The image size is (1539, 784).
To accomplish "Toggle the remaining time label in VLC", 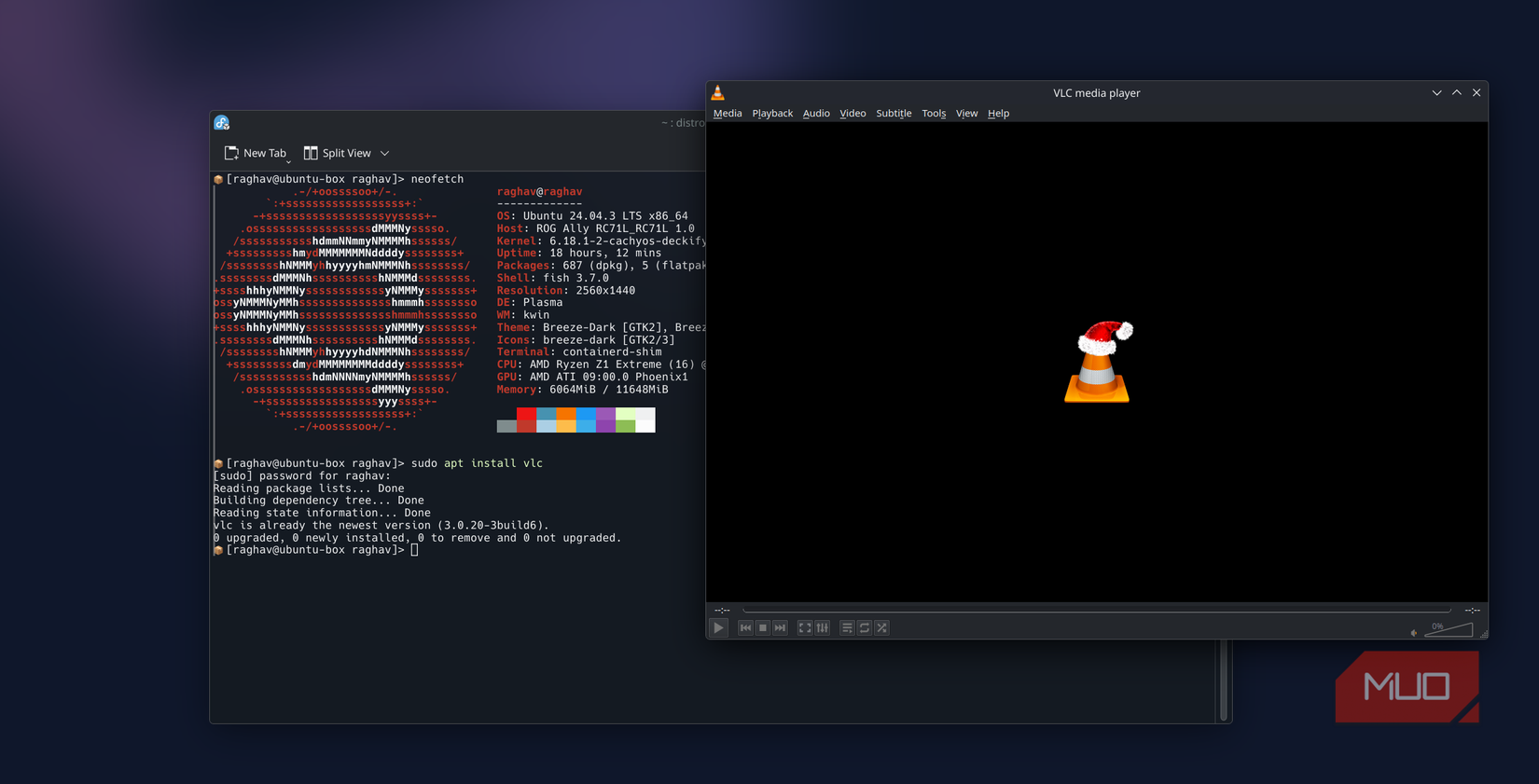I will coord(1472,610).
